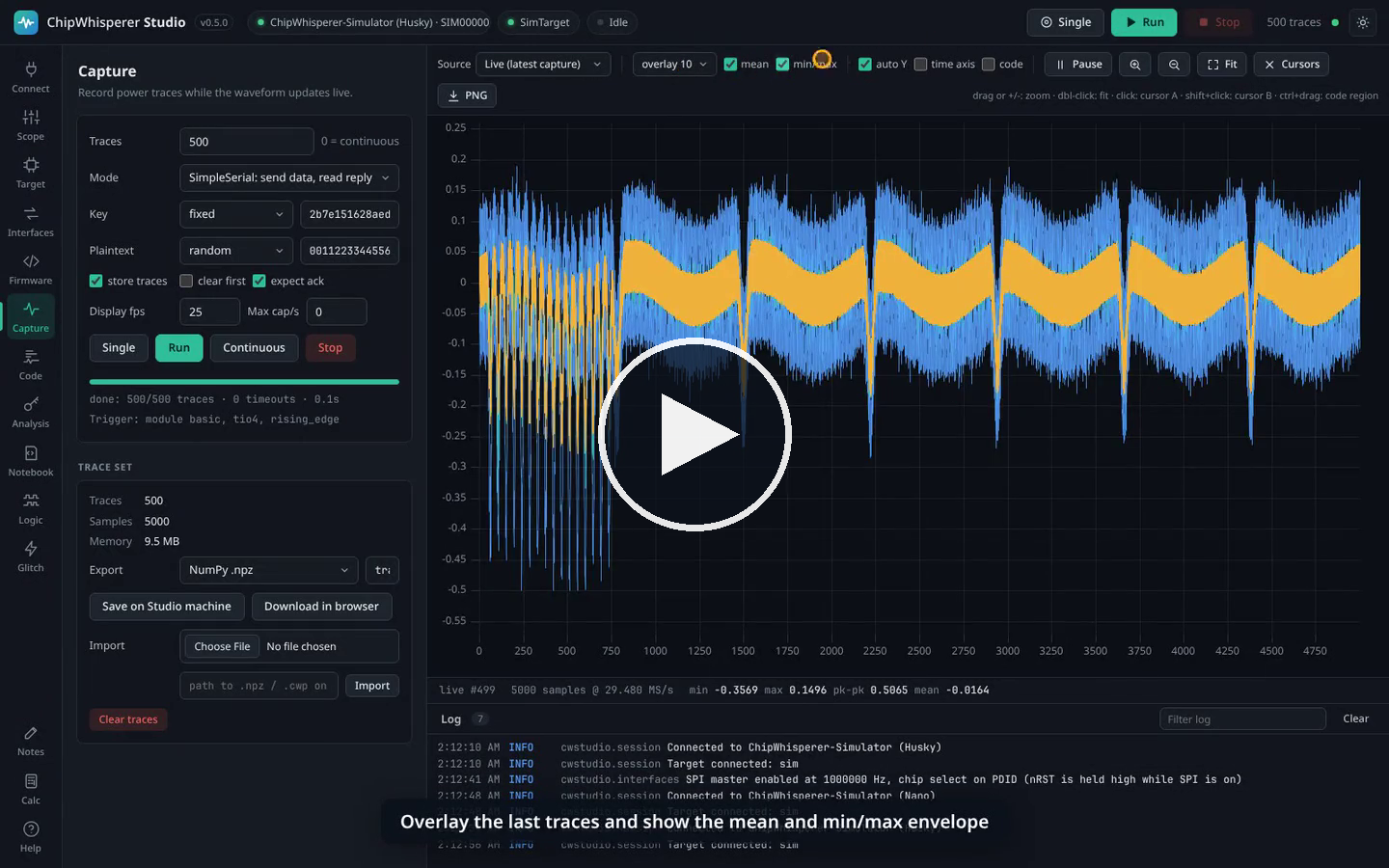
Task: Click the plaintext hex value field
Action: point(350,251)
